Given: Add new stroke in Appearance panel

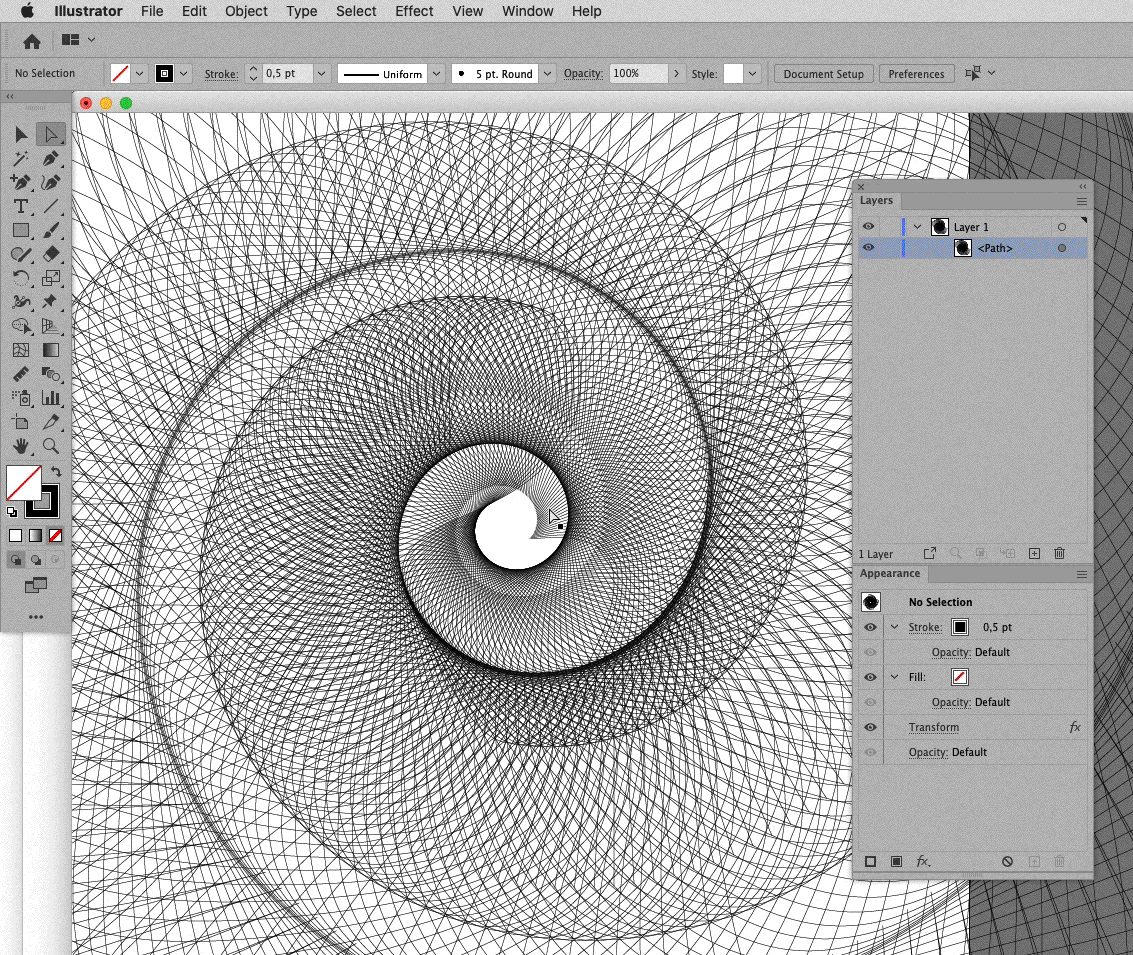Looking at the screenshot, I should [x=871, y=861].
